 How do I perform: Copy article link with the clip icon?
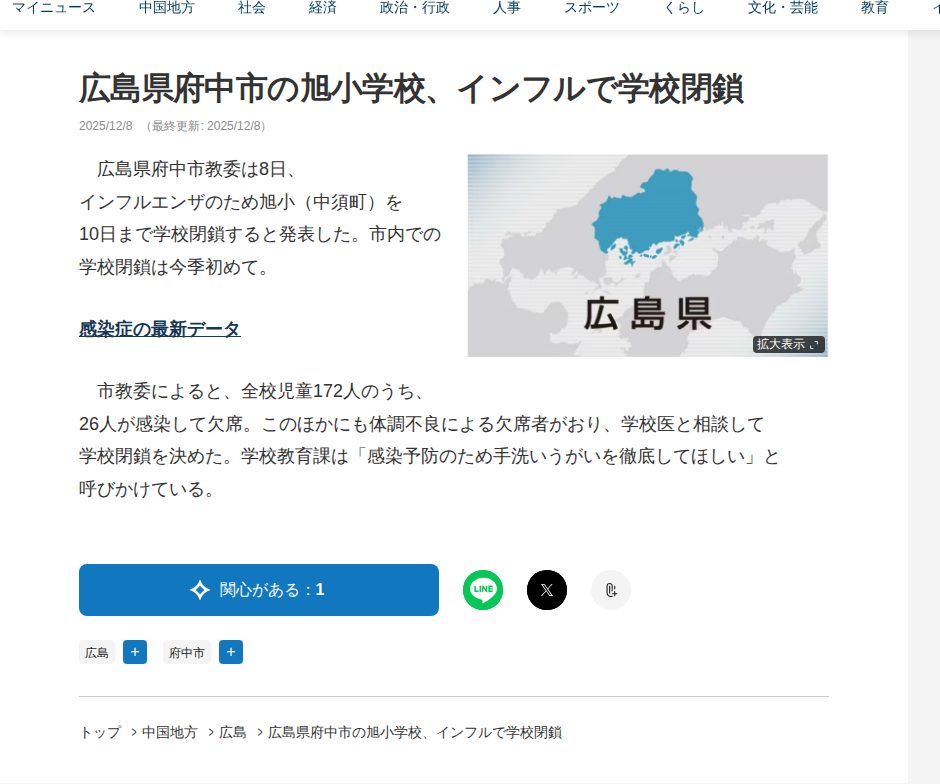coord(611,590)
